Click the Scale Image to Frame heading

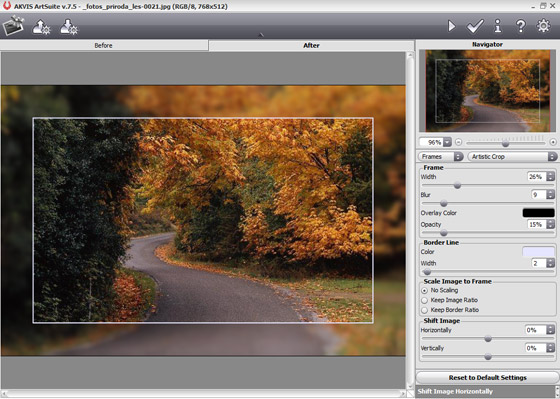coord(458,281)
